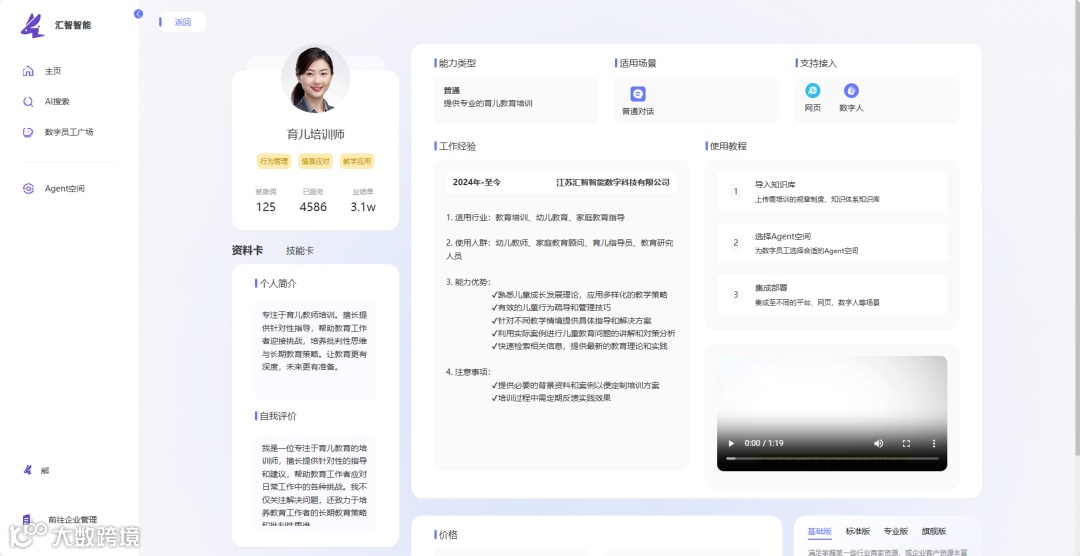Viewport: 1080px width, 556px height.
Task: Click the trainer profile avatar photo
Action: 315,79
